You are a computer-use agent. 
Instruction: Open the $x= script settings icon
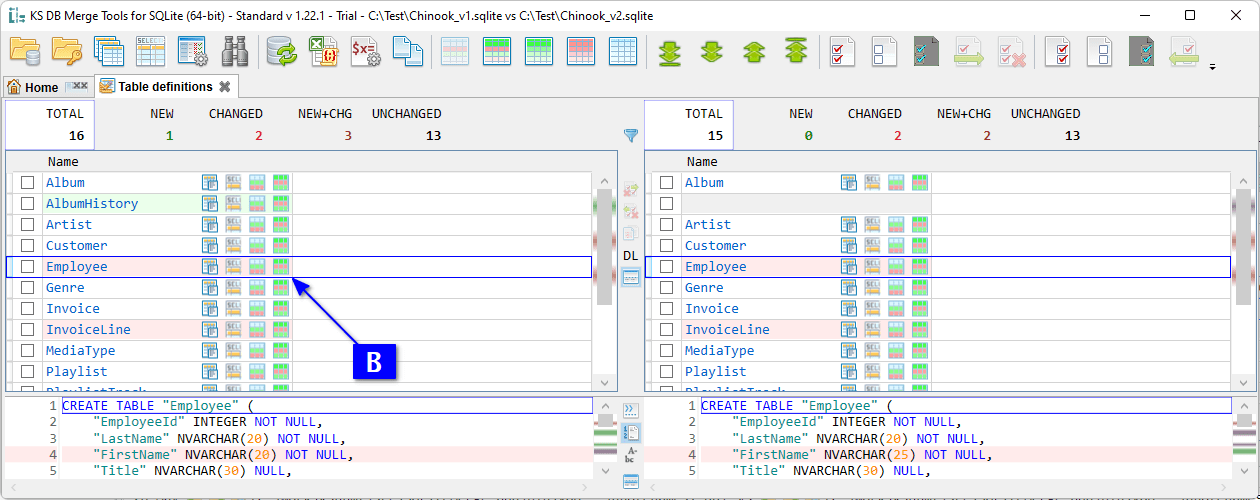point(365,50)
